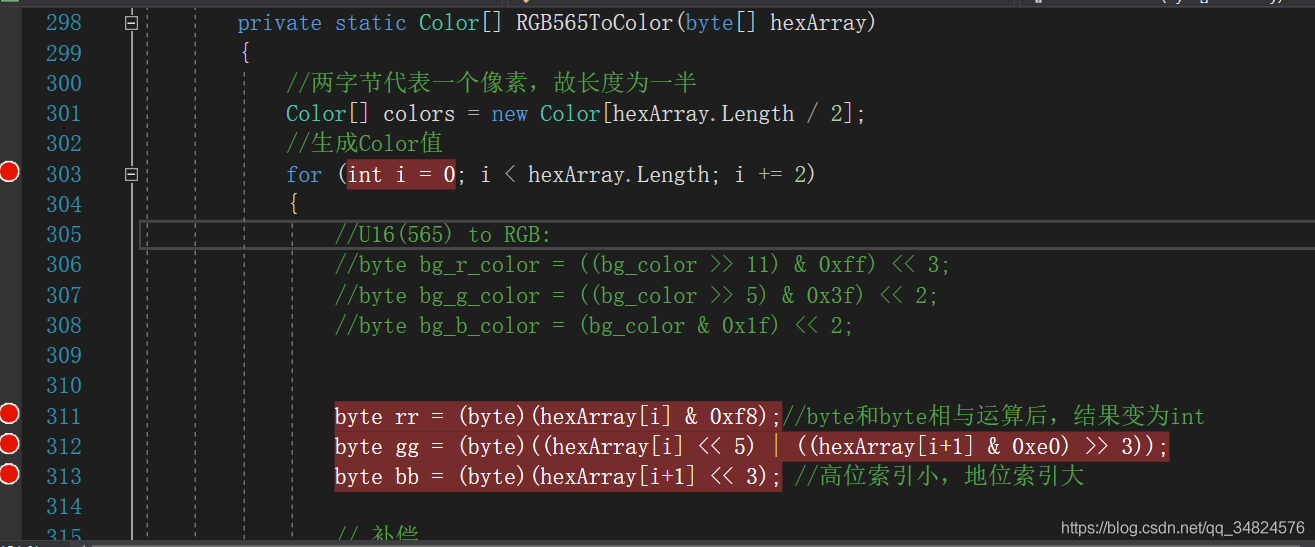Toggle the red breakpoint at line 311
Screen dimensions: 1315x547
click(x=10, y=413)
